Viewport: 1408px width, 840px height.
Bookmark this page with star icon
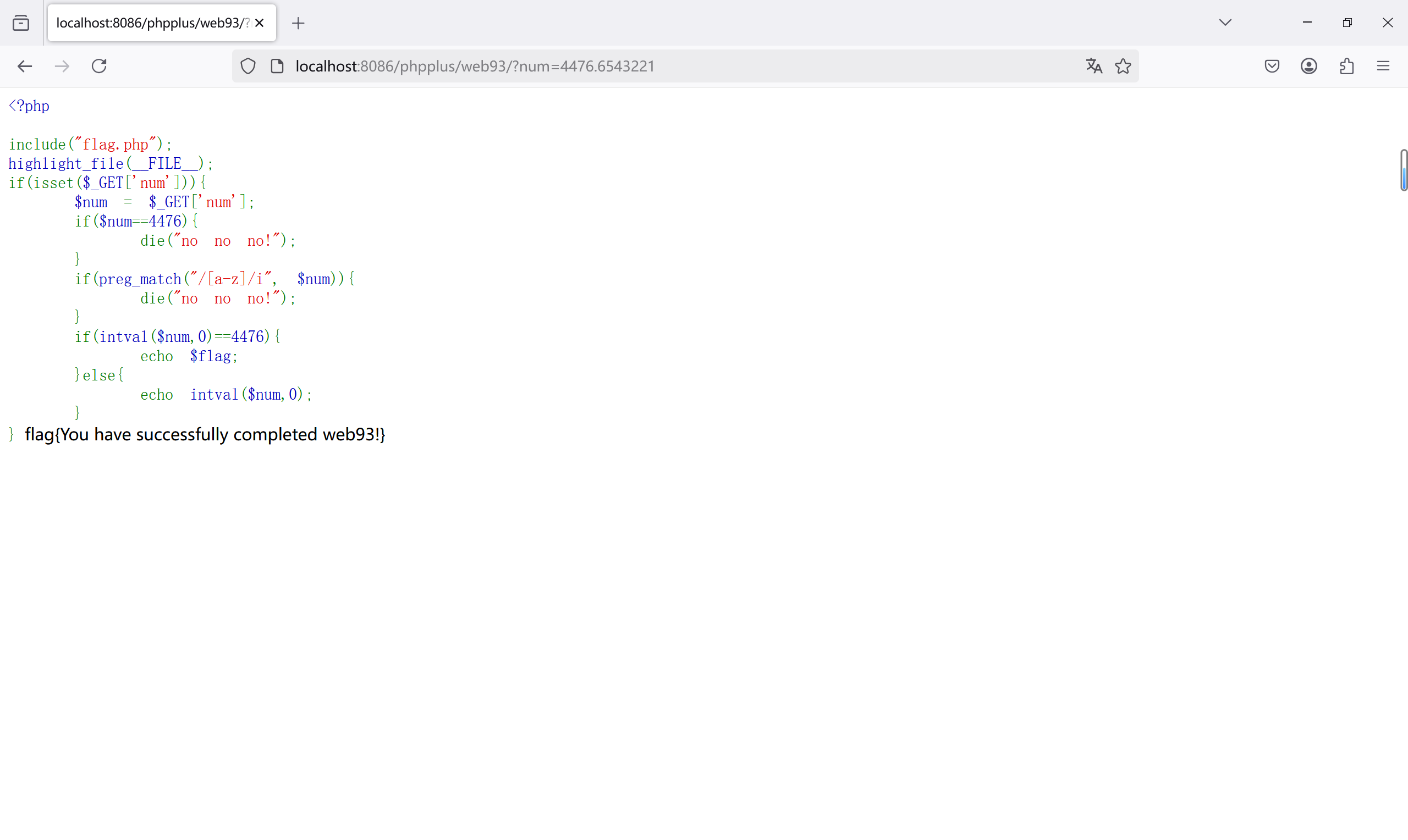[1123, 66]
